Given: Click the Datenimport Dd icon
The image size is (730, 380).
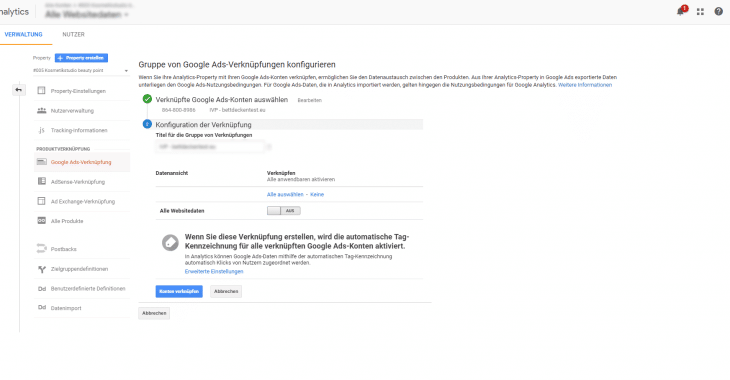Looking at the screenshot, I should 41,308.
